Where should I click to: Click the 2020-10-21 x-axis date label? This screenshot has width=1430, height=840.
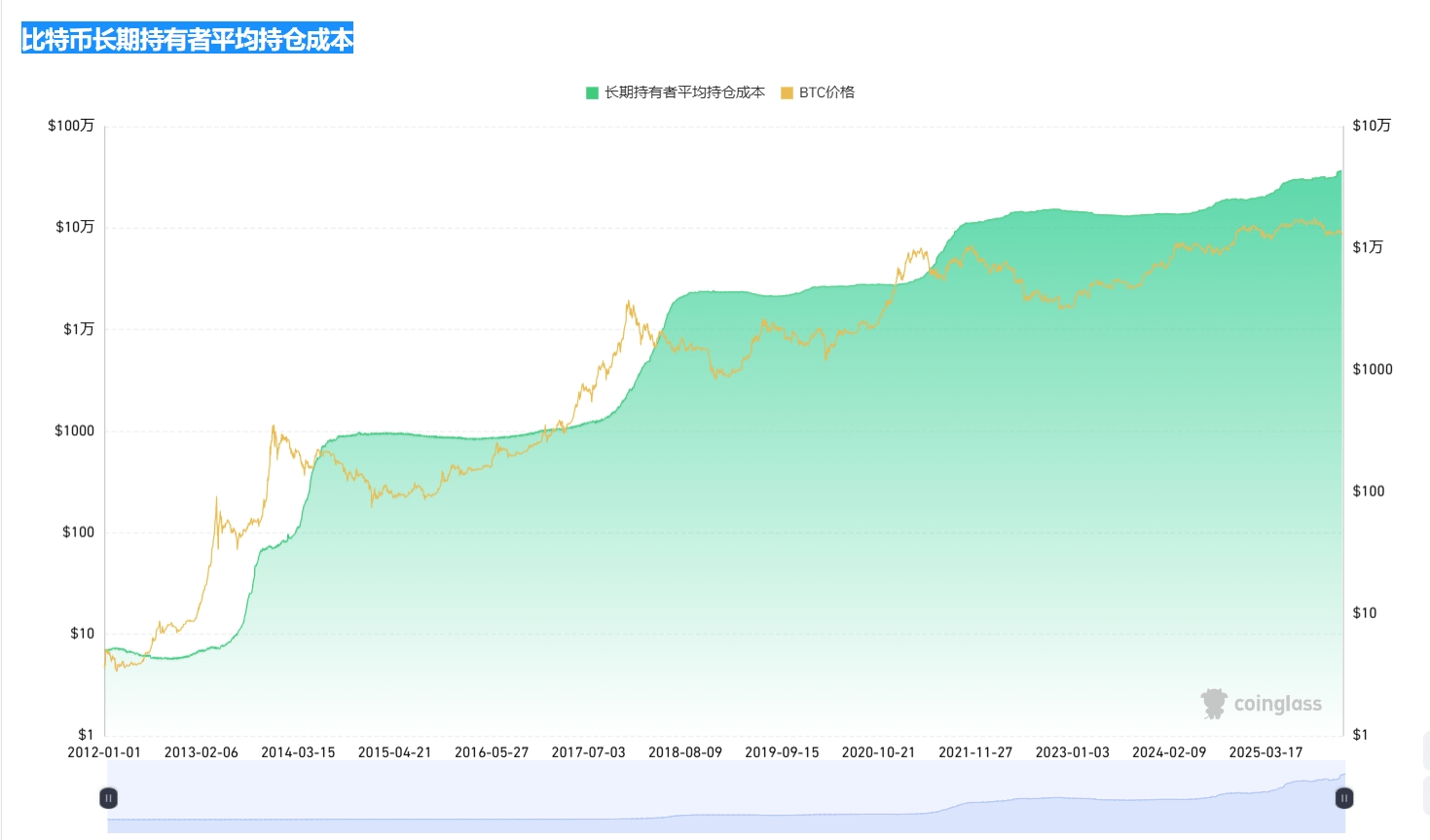point(878,752)
